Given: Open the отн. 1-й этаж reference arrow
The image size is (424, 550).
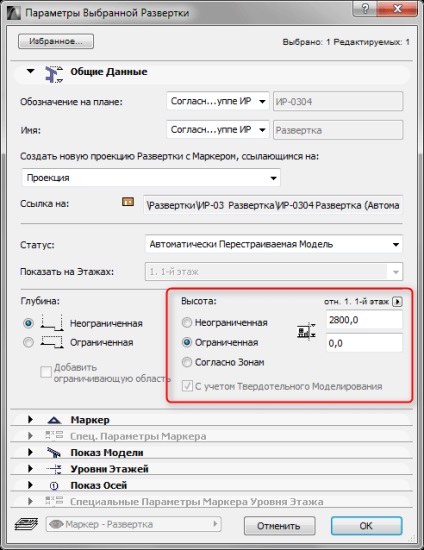Looking at the screenshot, I should tap(397, 302).
